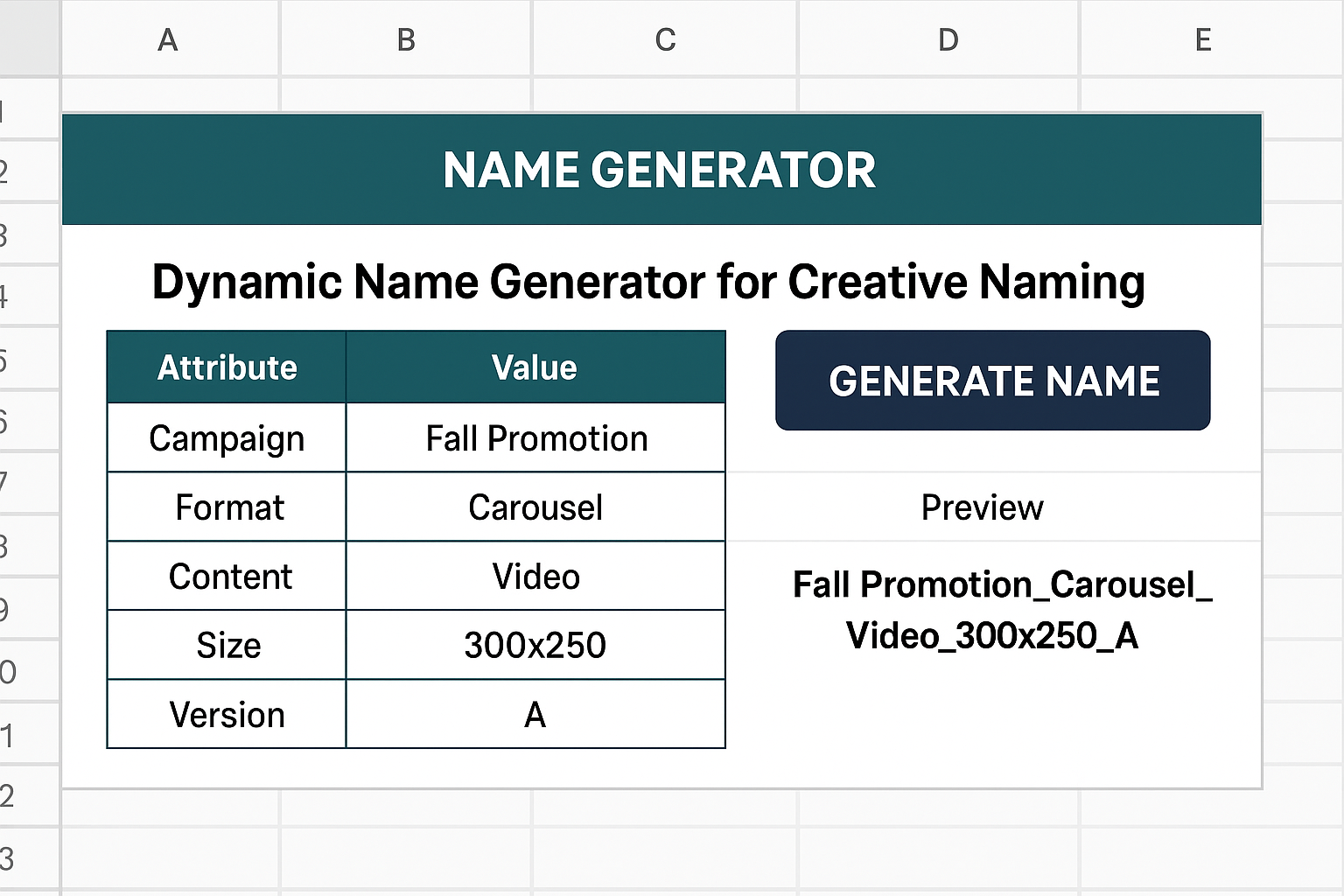The image size is (1344, 896).
Task: Select column A header
Action: coord(169,39)
